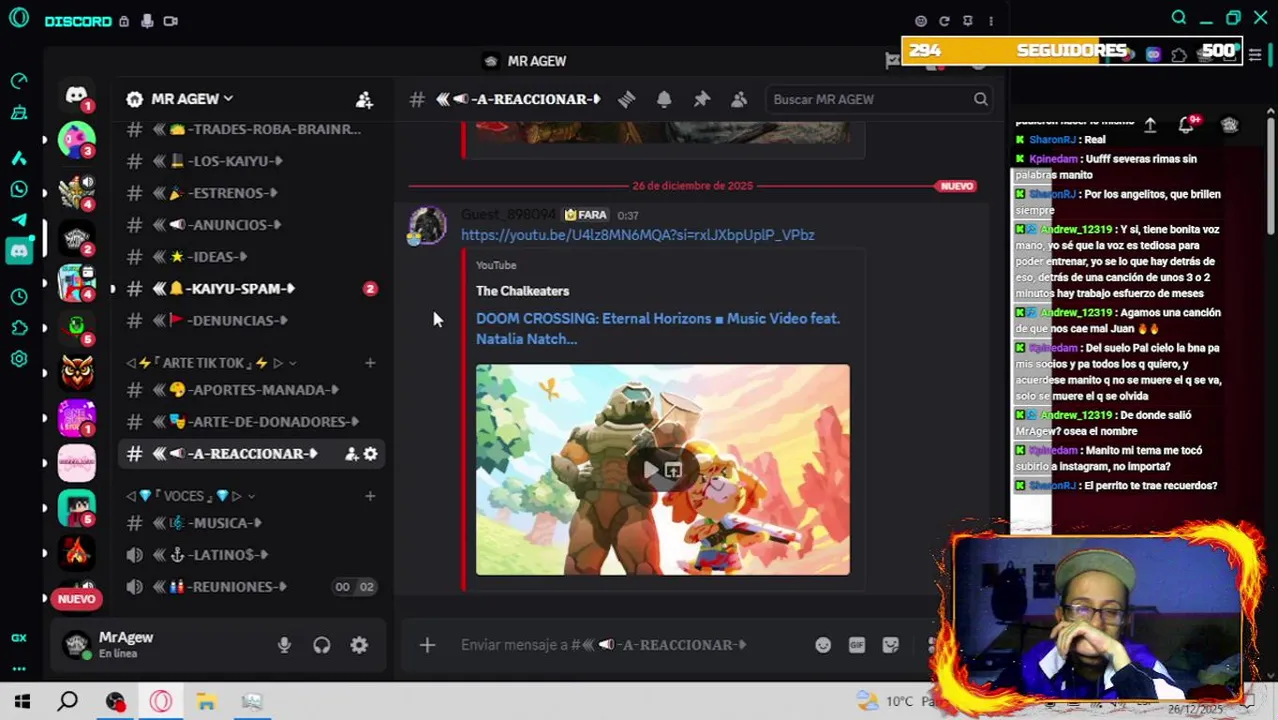The width and height of the screenshot is (1278, 720).
Task: Open emoji picker in message bar
Action: tap(823, 645)
